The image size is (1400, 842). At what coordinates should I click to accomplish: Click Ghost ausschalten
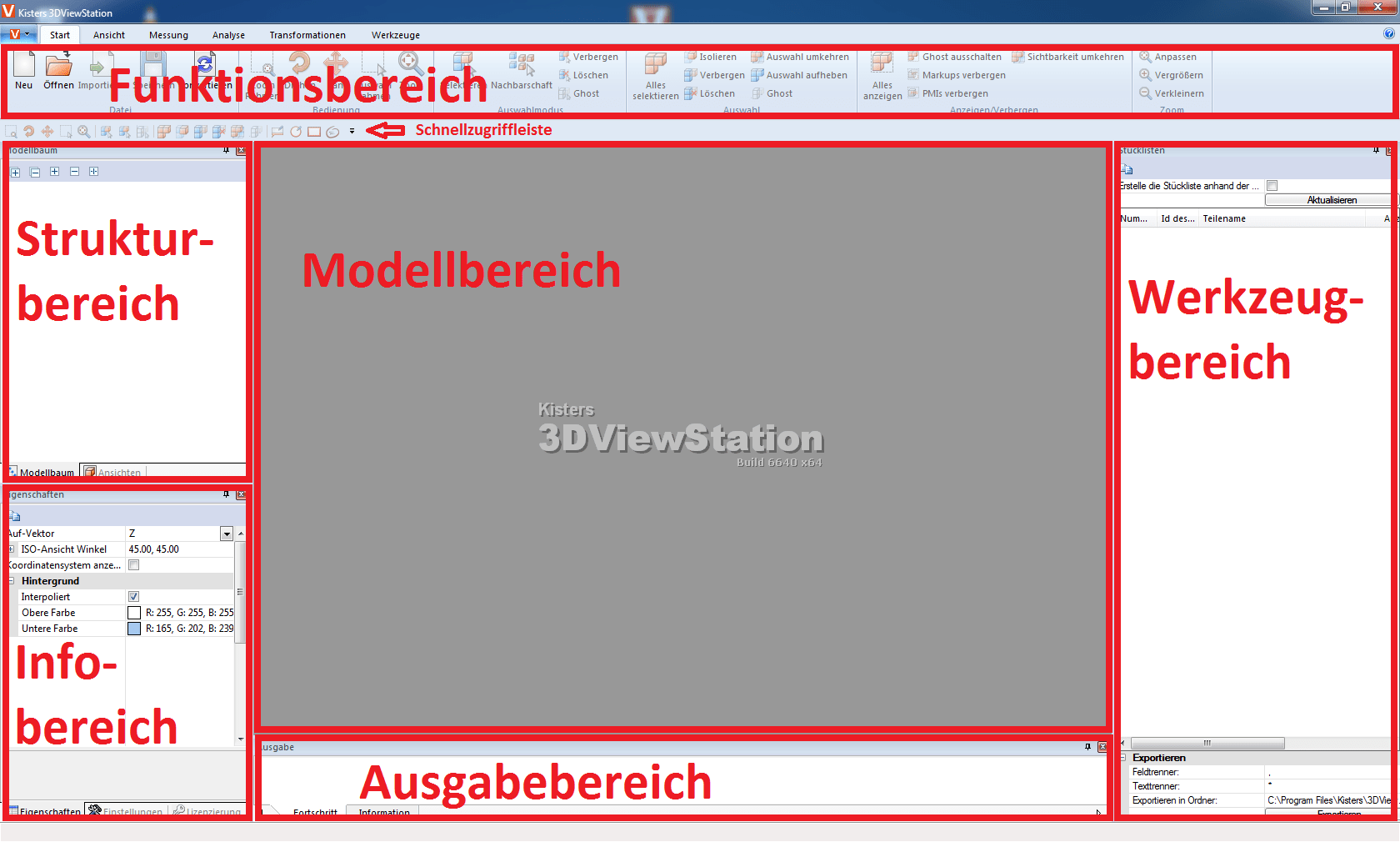point(954,57)
